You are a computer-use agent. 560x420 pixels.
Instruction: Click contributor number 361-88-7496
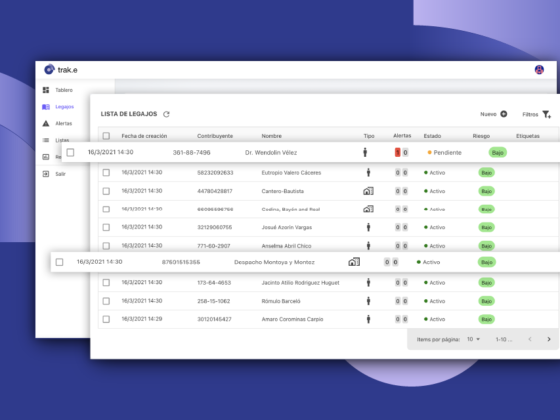(x=191, y=152)
